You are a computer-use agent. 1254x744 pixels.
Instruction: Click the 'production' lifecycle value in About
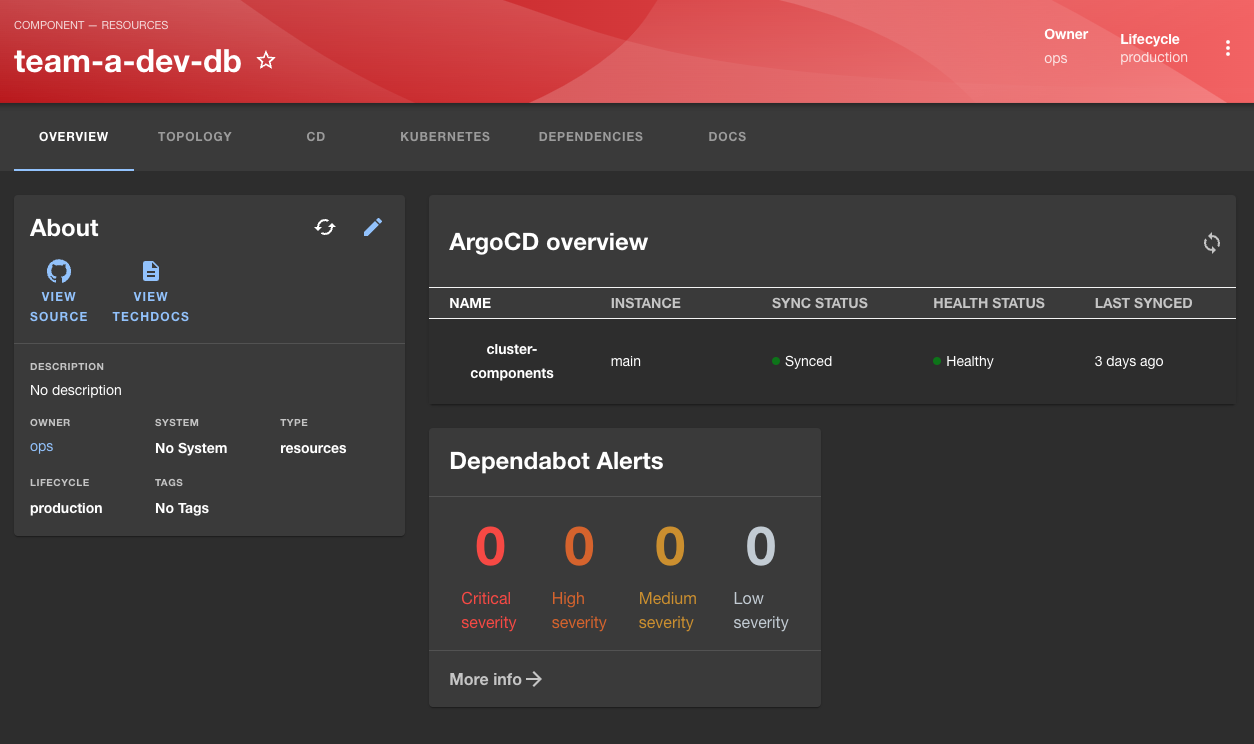tap(66, 508)
